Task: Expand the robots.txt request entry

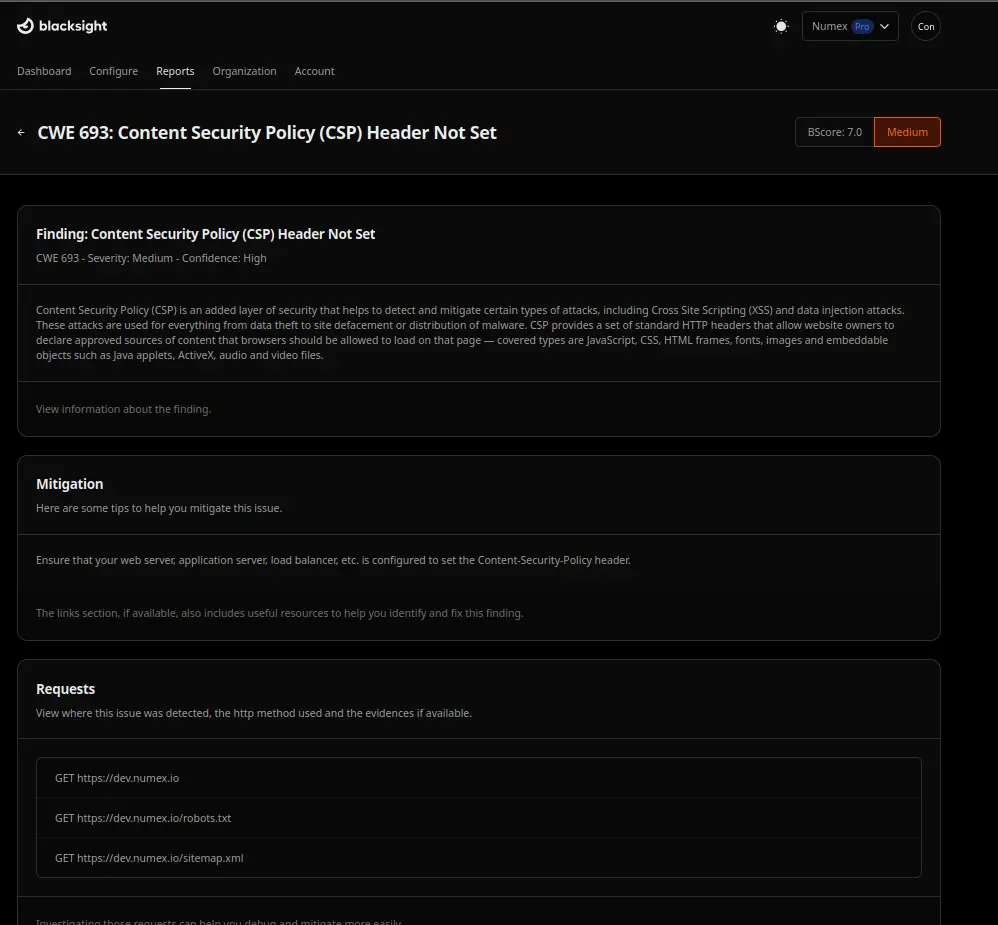Action: coord(478,818)
